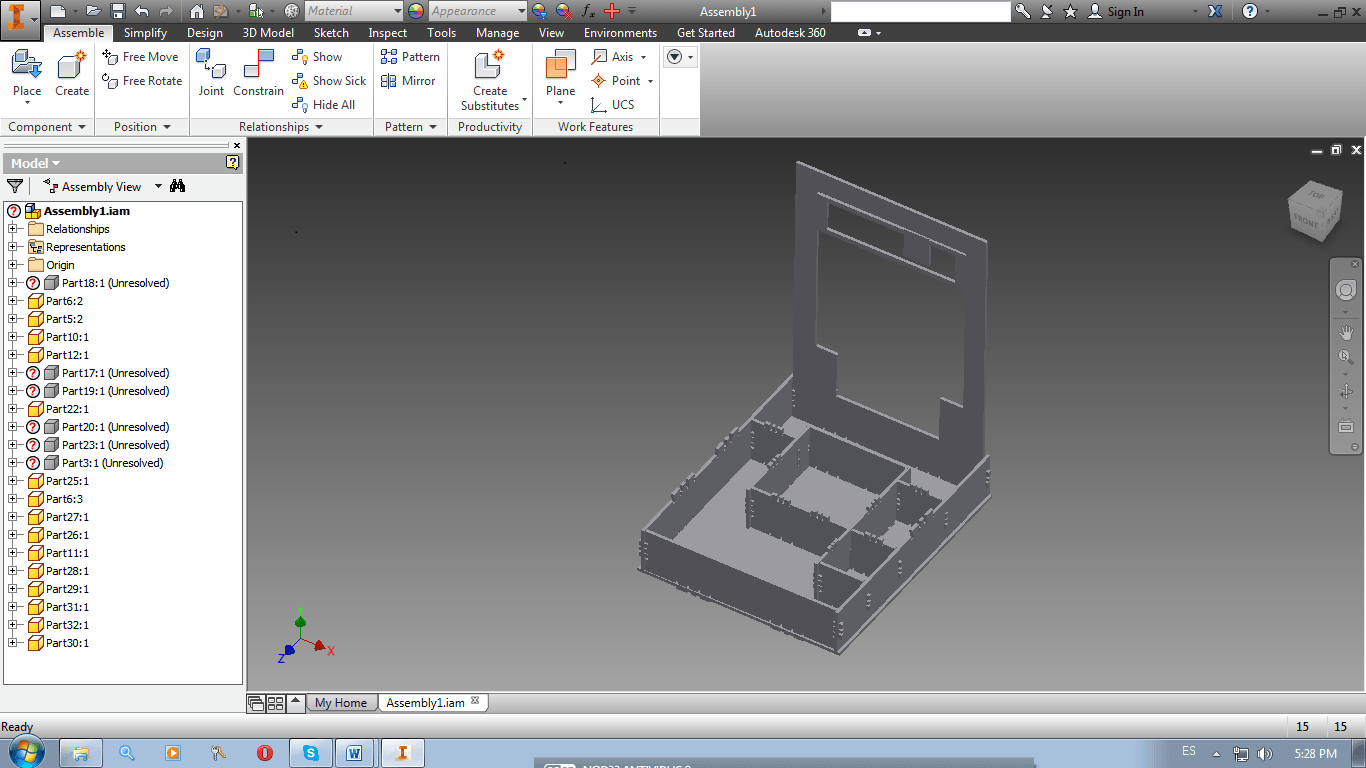Screen dimensions: 1366x768
Task: Save the document with the floppy icon
Action: (x=117, y=11)
